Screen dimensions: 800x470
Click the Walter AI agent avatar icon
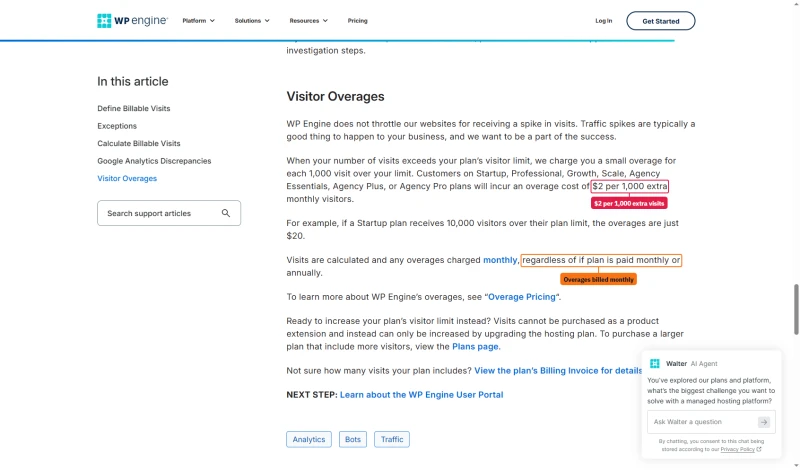pyautogui.click(x=655, y=363)
